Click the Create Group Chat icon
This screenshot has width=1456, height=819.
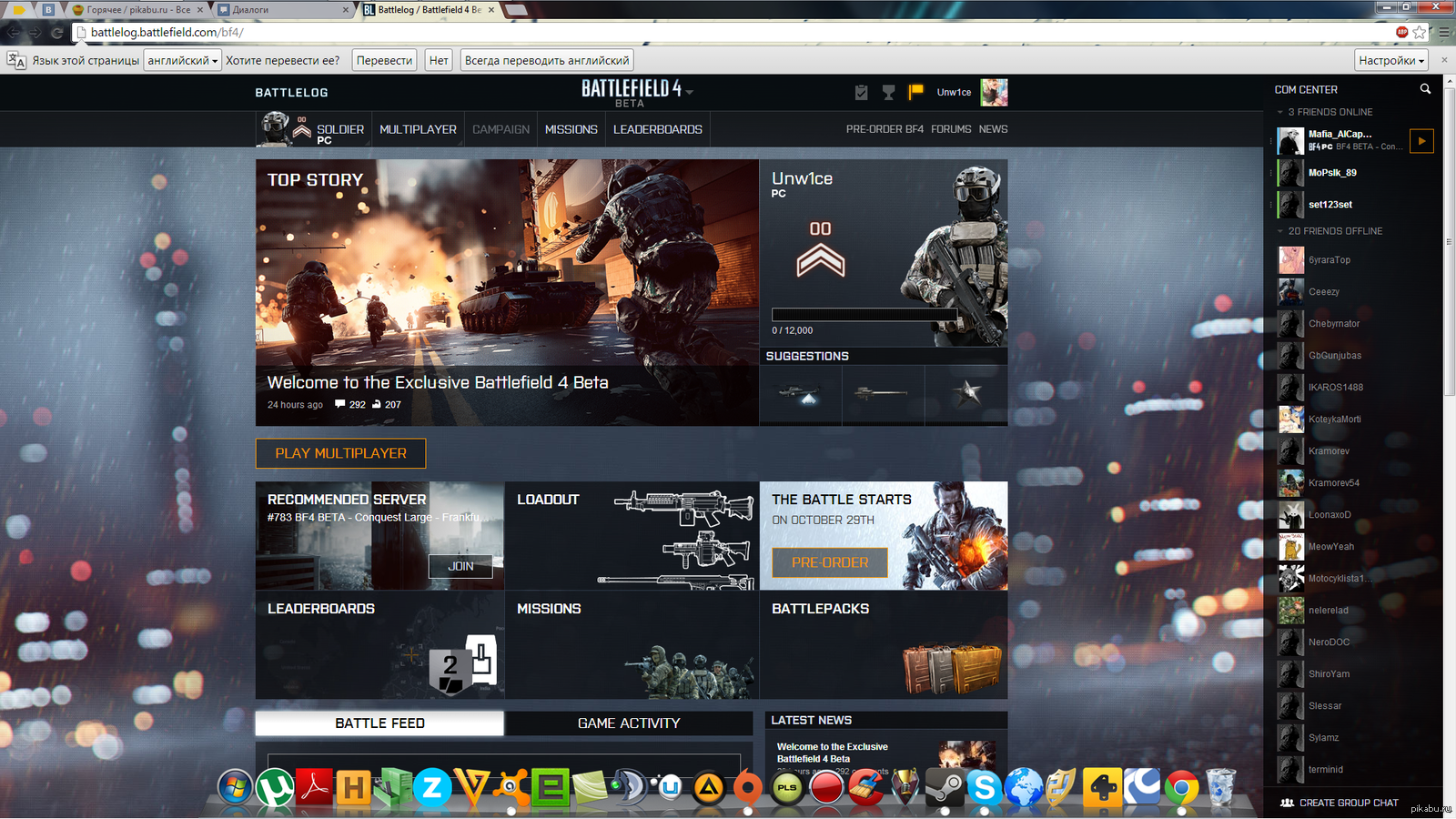[1287, 803]
